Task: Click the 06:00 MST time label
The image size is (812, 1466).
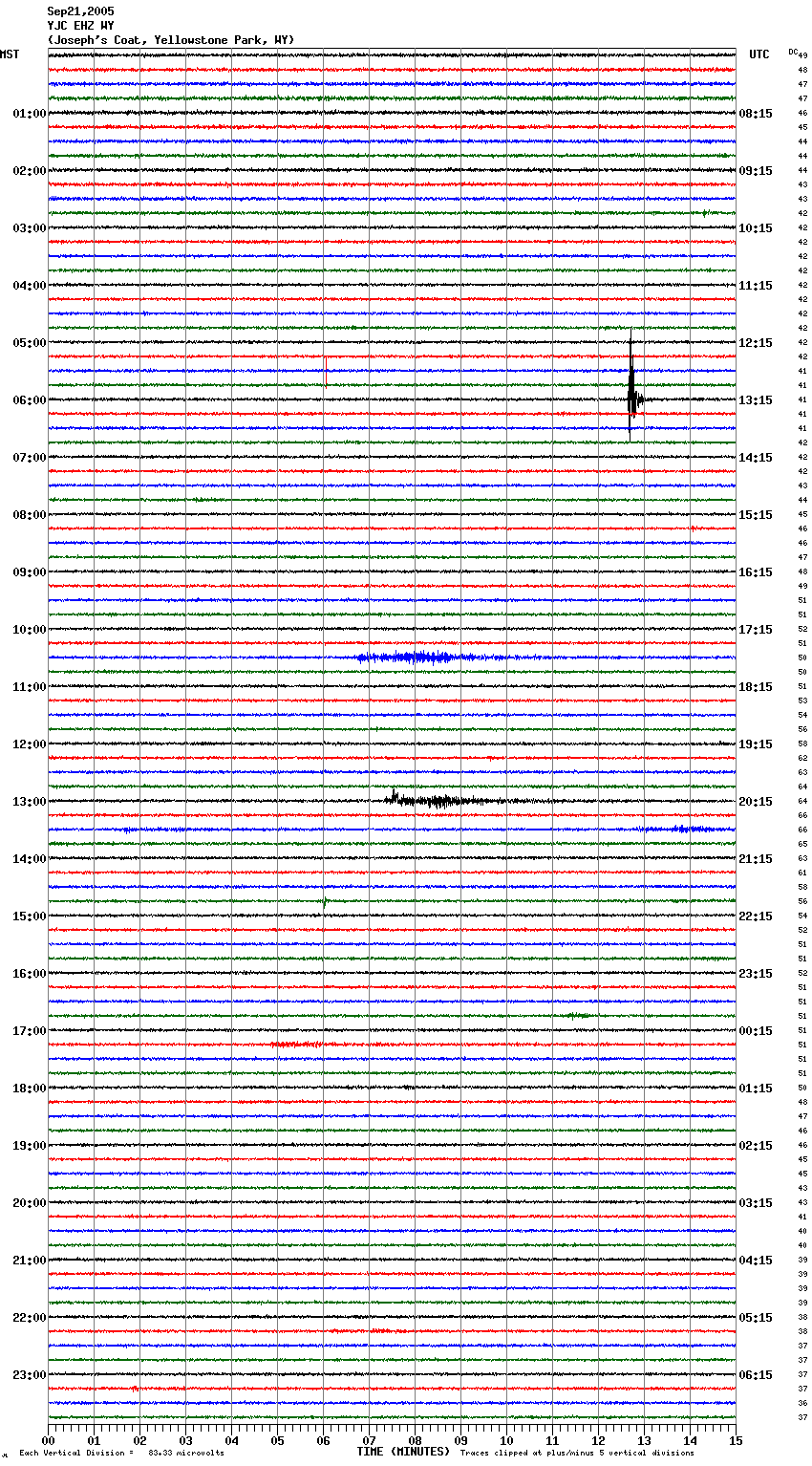Action: tap(30, 400)
